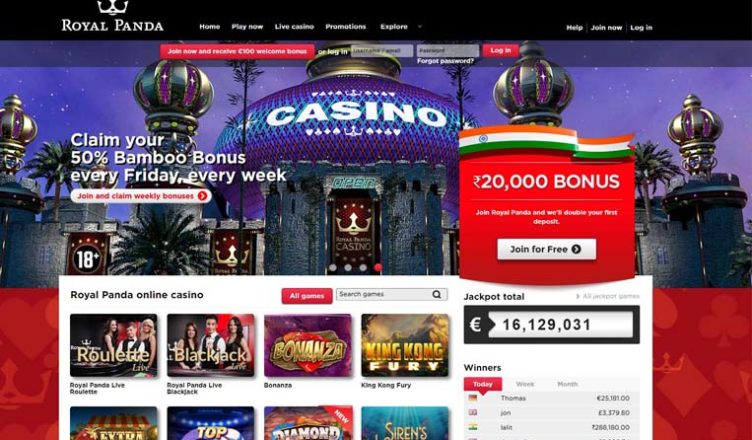752x440 pixels.
Task: Click the red Log in button
Action: pos(501,50)
